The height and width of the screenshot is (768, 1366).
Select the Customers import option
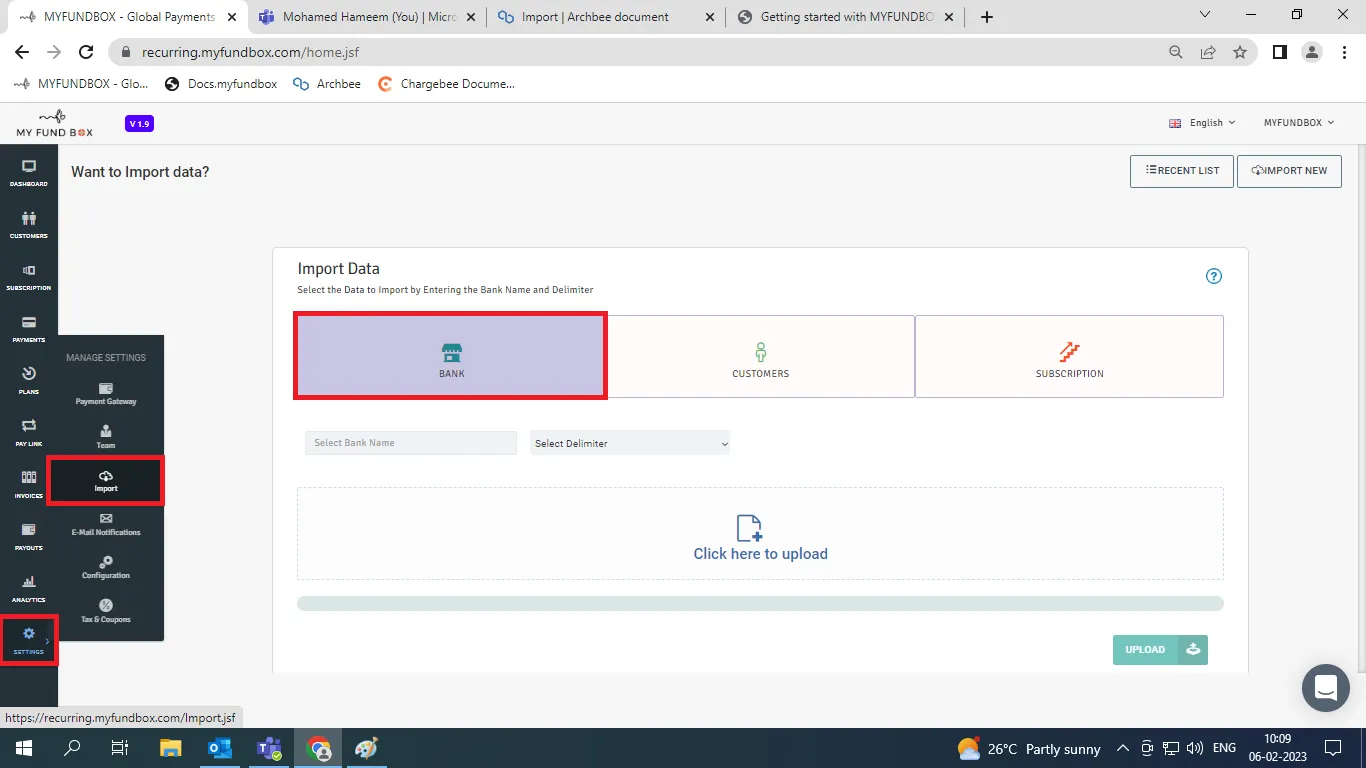pos(761,356)
